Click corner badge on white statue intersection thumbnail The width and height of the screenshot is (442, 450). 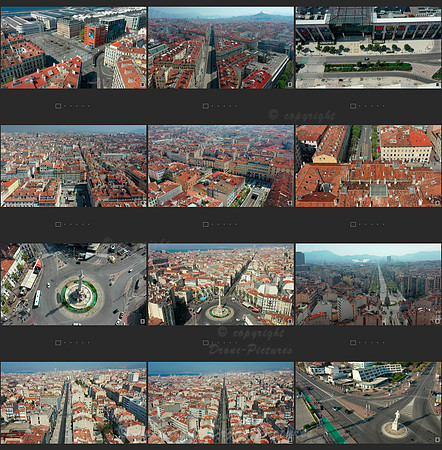(x=437, y=440)
